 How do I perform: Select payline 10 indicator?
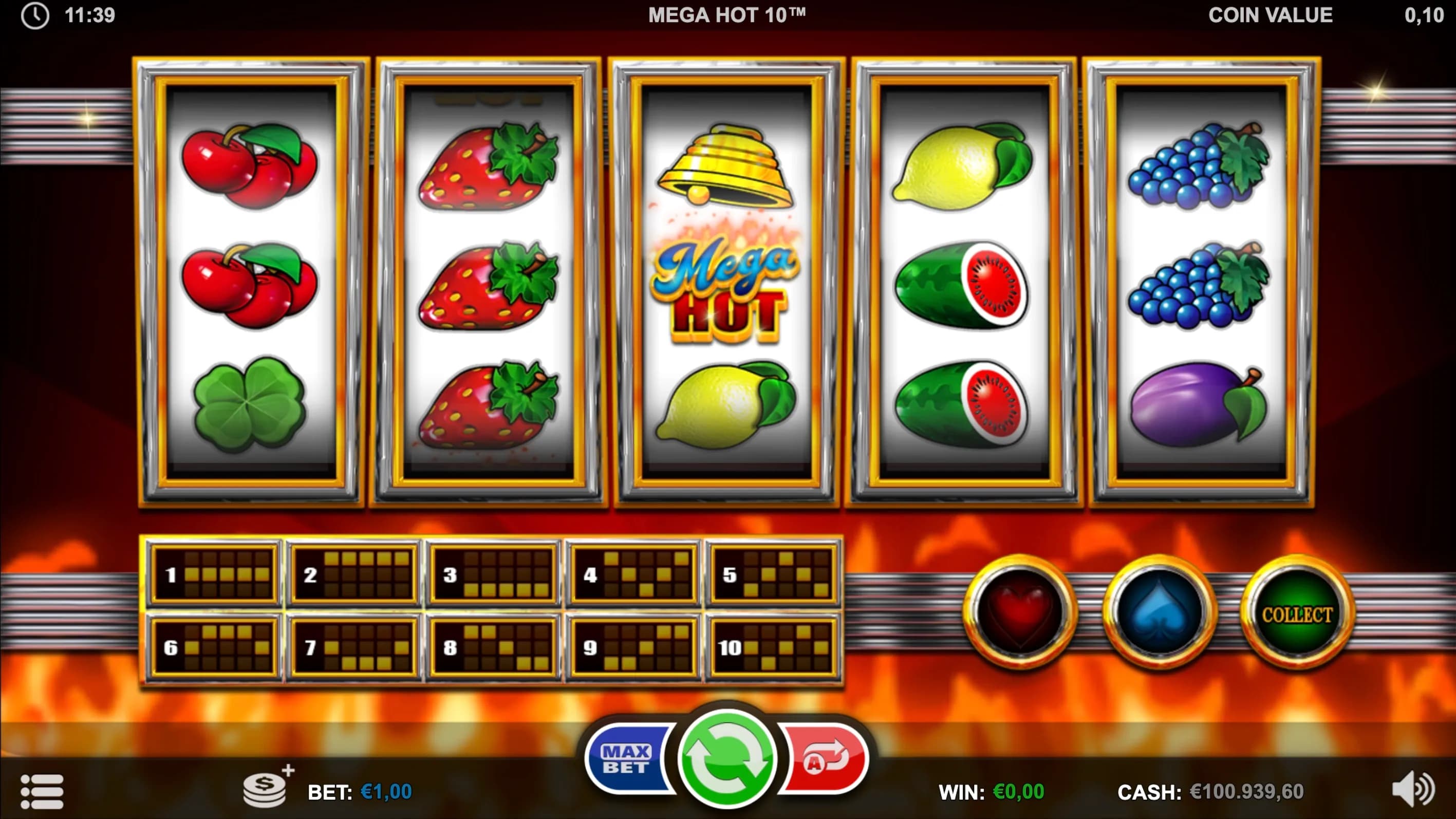[772, 646]
